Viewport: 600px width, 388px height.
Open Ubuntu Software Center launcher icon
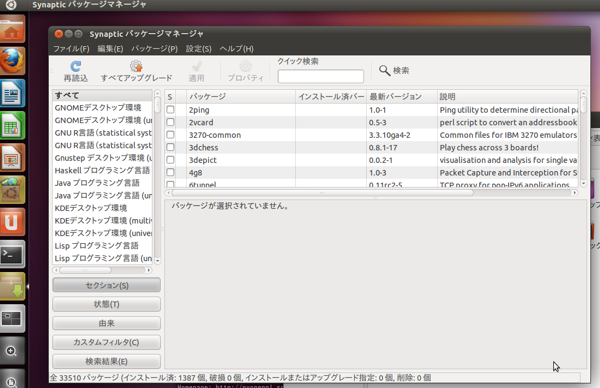tap(12, 190)
